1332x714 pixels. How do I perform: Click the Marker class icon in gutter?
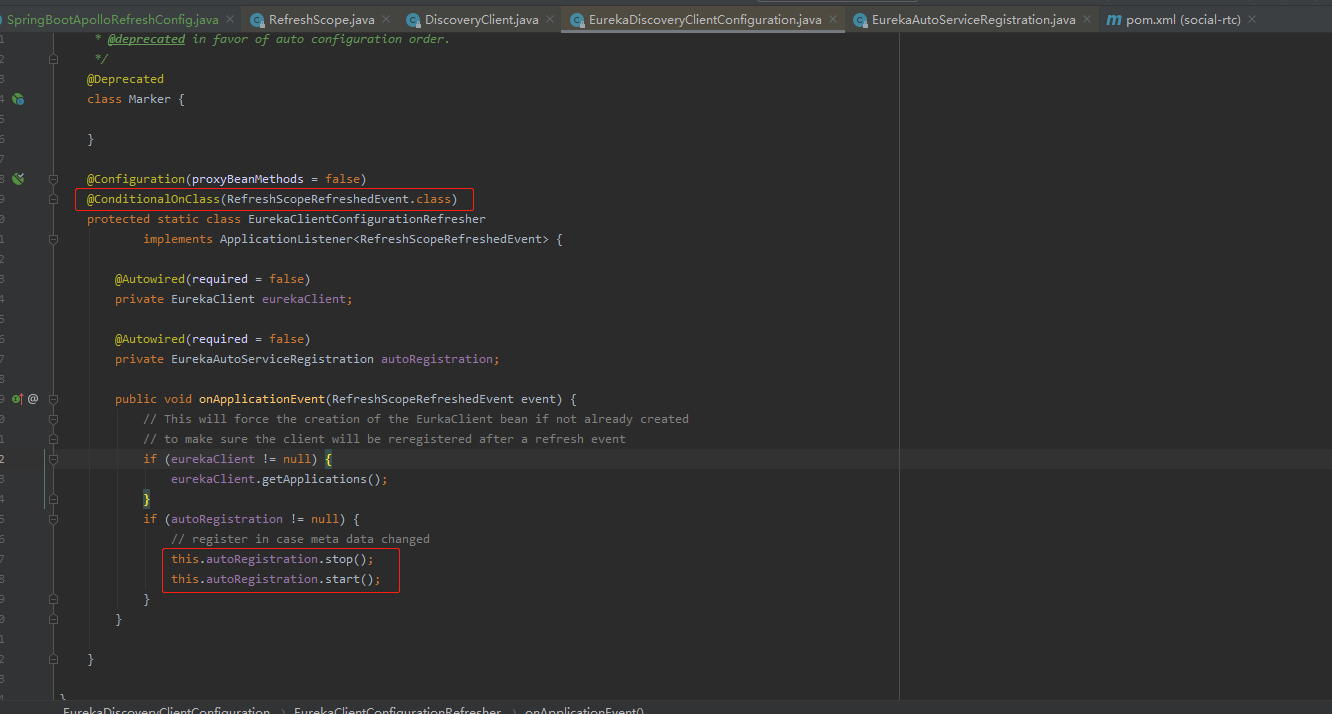pyautogui.click(x=17, y=99)
